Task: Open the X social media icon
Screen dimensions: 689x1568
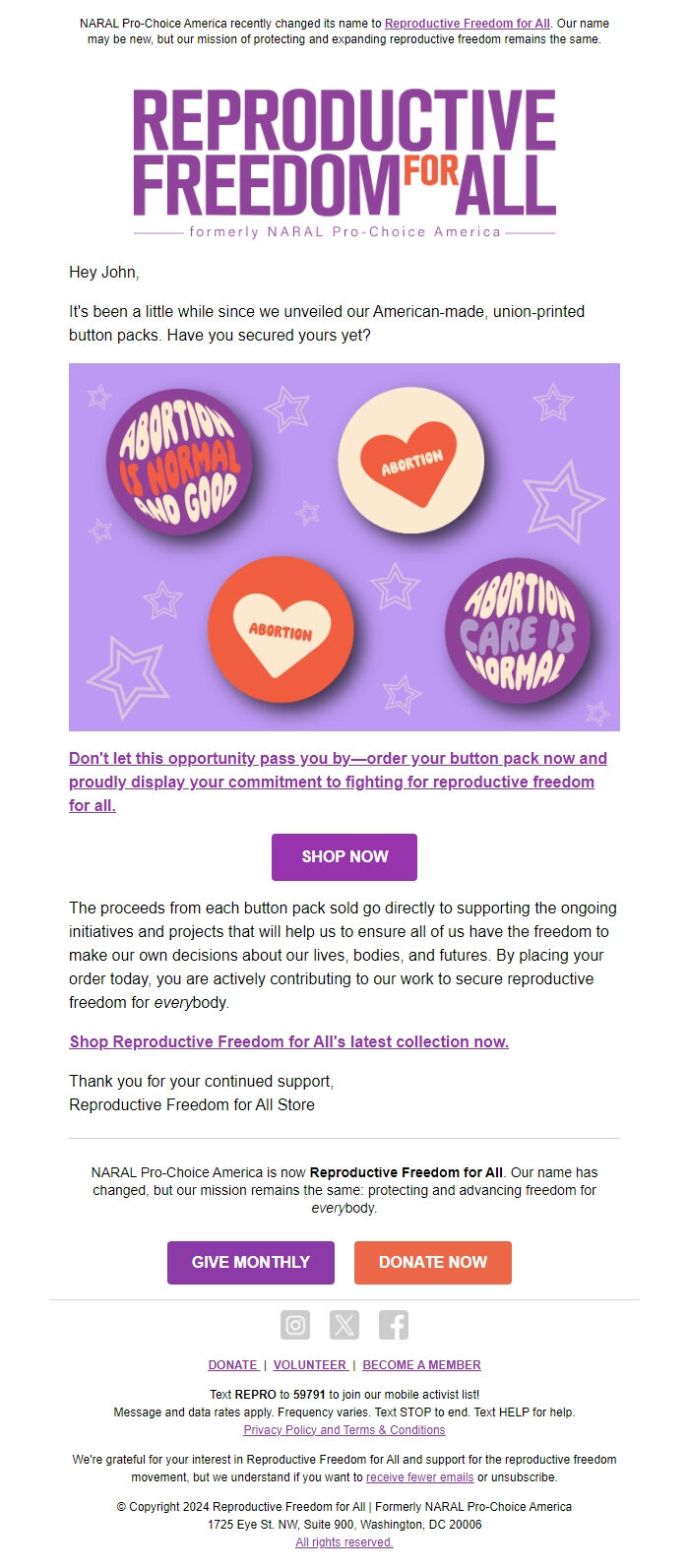Action: pos(344,1325)
